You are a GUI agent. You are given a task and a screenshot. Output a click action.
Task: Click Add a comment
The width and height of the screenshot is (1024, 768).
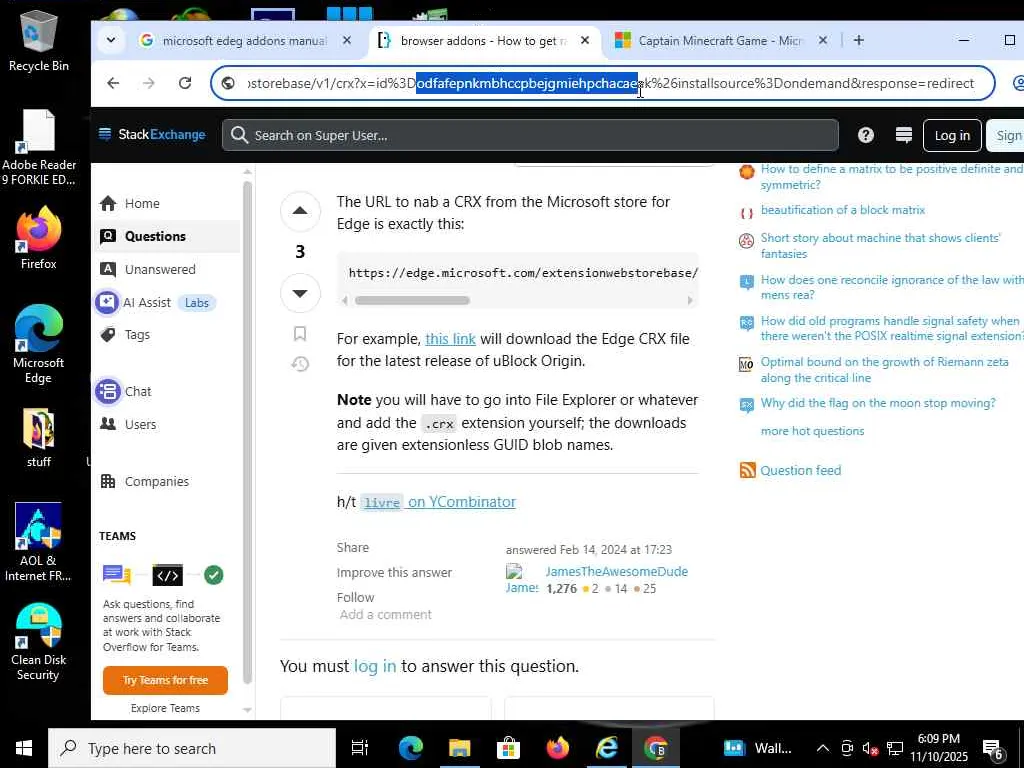coord(385,615)
